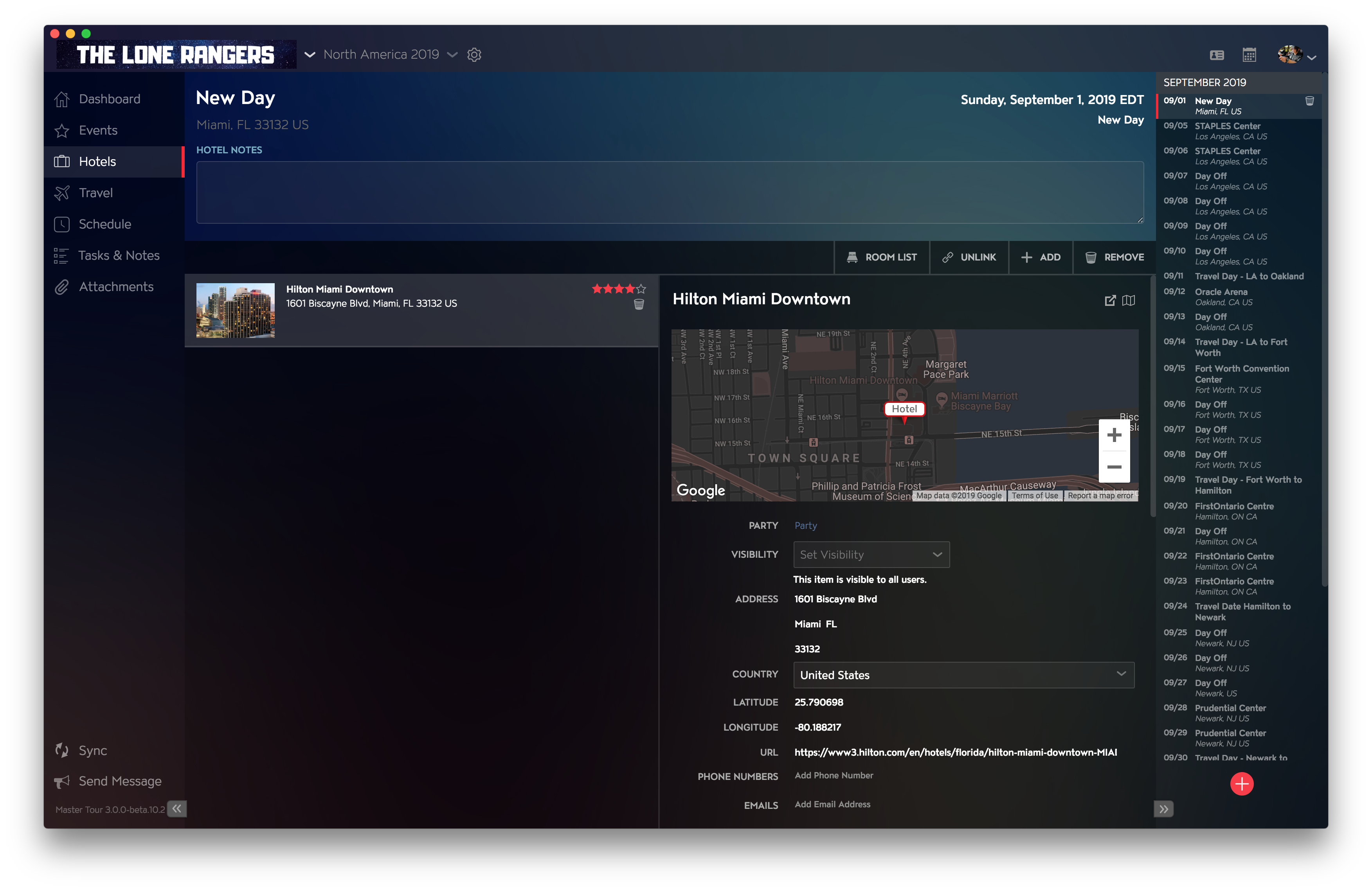Click the Events star icon
Screen dimensions: 1372x891
tap(62, 130)
